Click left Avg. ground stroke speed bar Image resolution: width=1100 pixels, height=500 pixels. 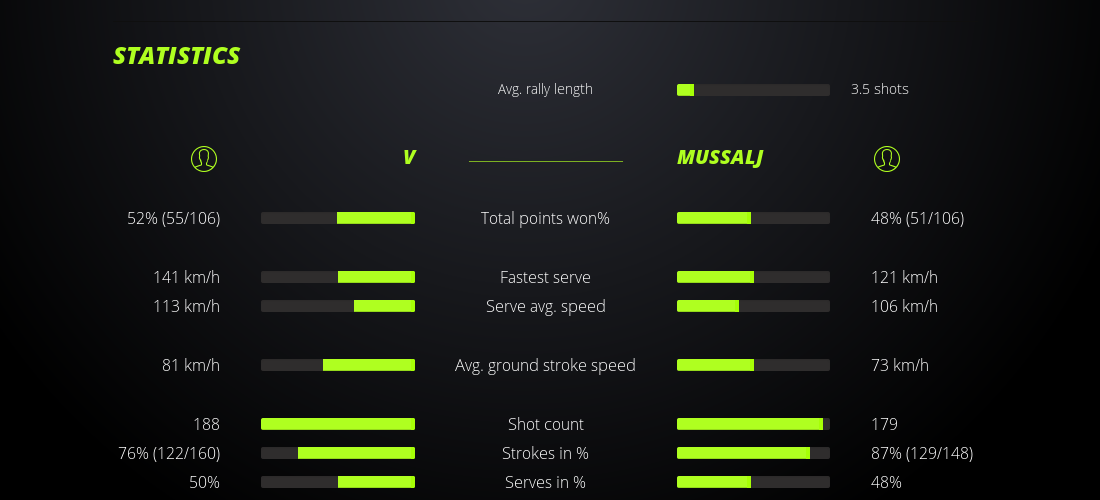[338, 365]
